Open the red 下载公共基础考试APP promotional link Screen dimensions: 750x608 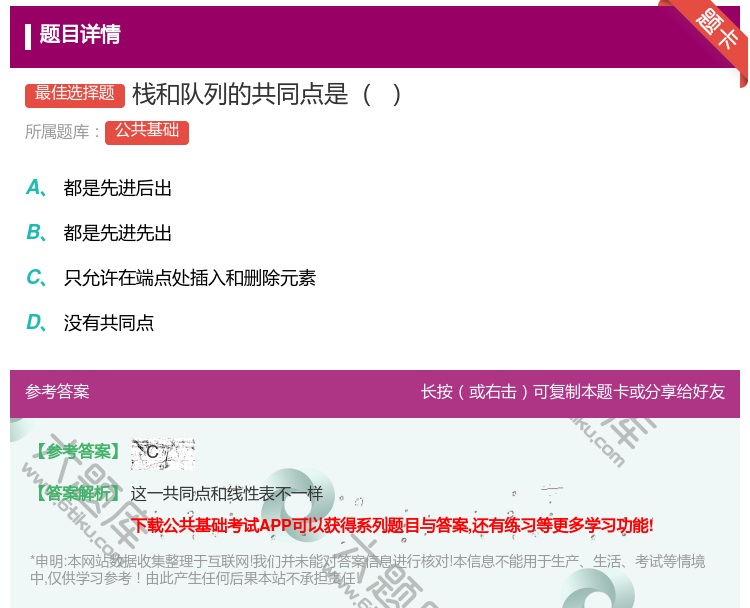point(392,525)
